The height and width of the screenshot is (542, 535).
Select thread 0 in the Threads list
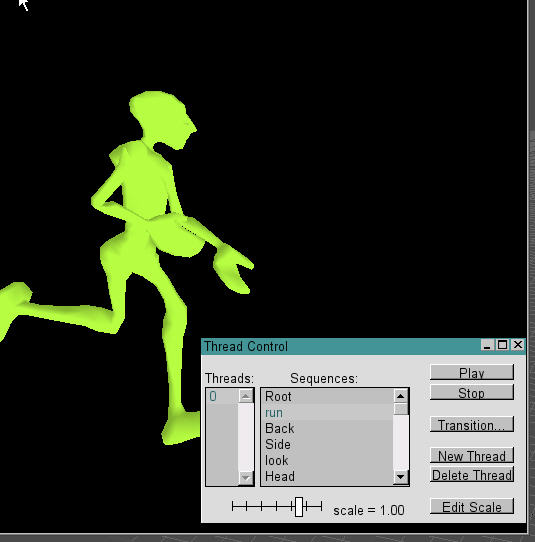coord(222,396)
